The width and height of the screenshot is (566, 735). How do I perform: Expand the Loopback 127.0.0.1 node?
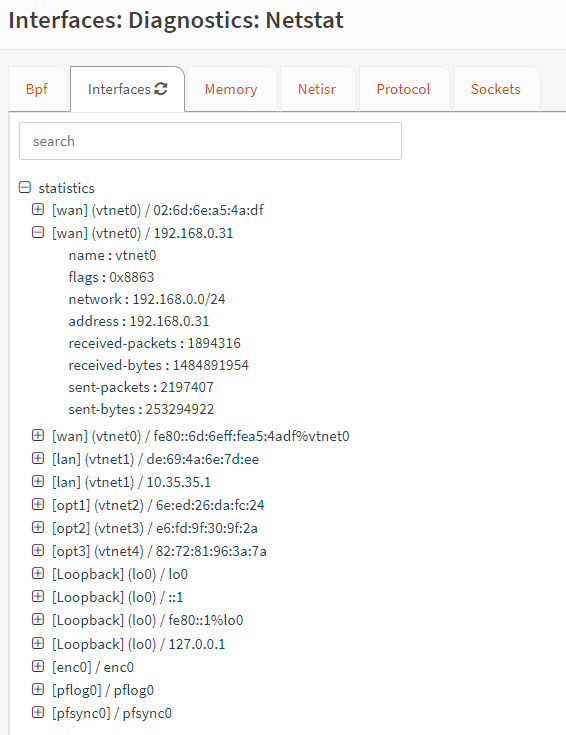coord(38,643)
